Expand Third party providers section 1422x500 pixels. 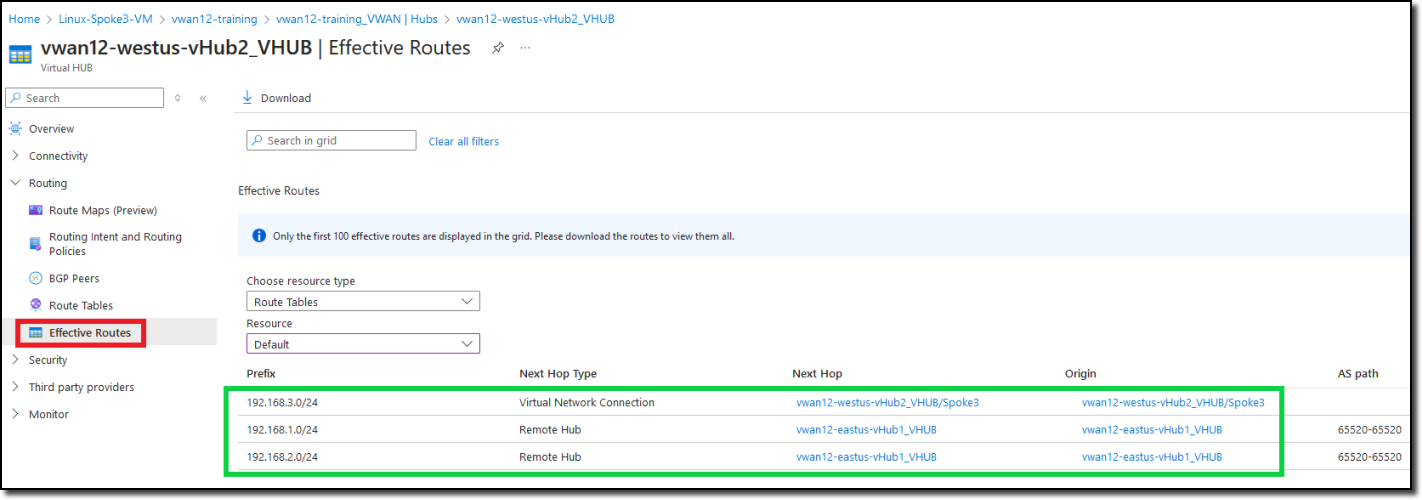15,387
